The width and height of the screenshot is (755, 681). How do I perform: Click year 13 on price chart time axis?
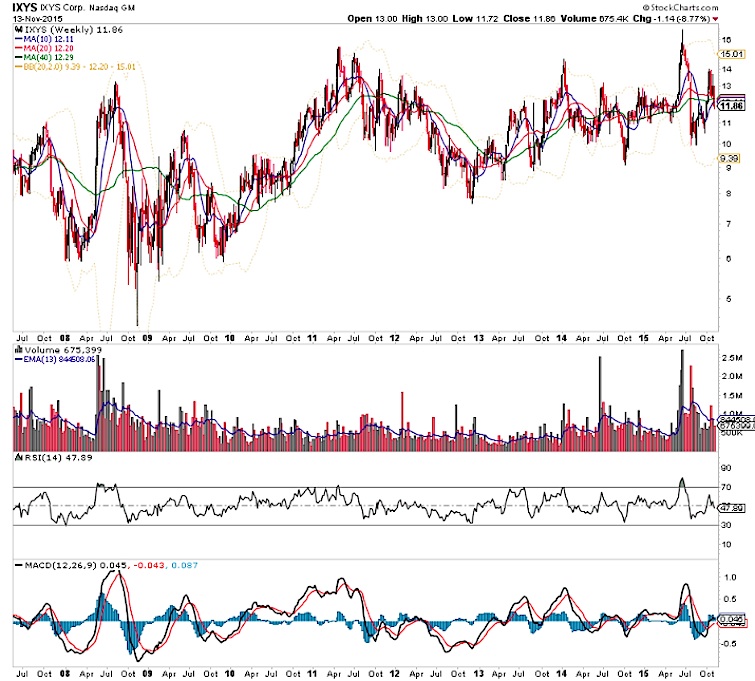point(478,338)
